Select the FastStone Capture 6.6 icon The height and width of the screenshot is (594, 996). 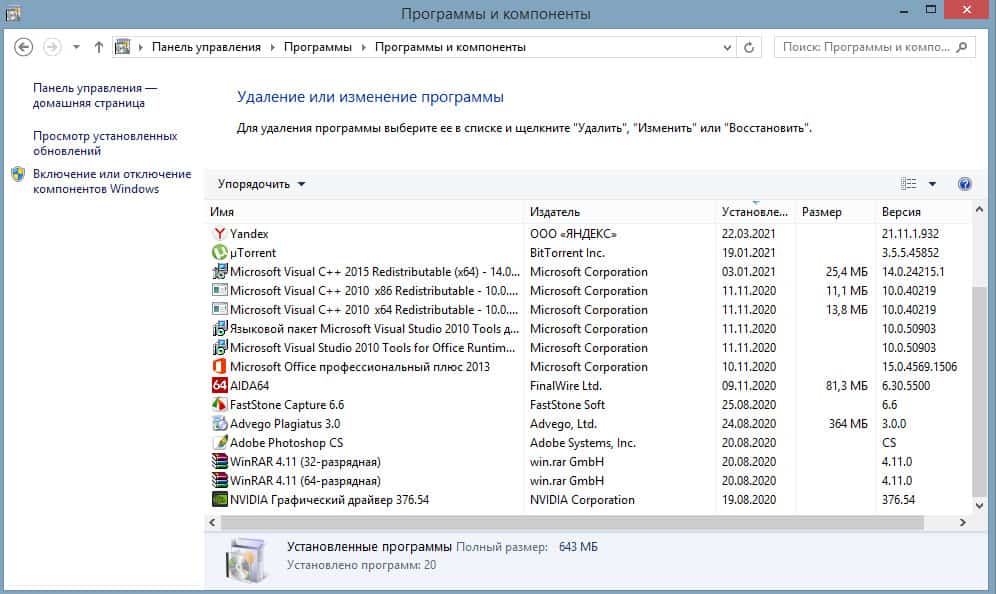[220, 405]
